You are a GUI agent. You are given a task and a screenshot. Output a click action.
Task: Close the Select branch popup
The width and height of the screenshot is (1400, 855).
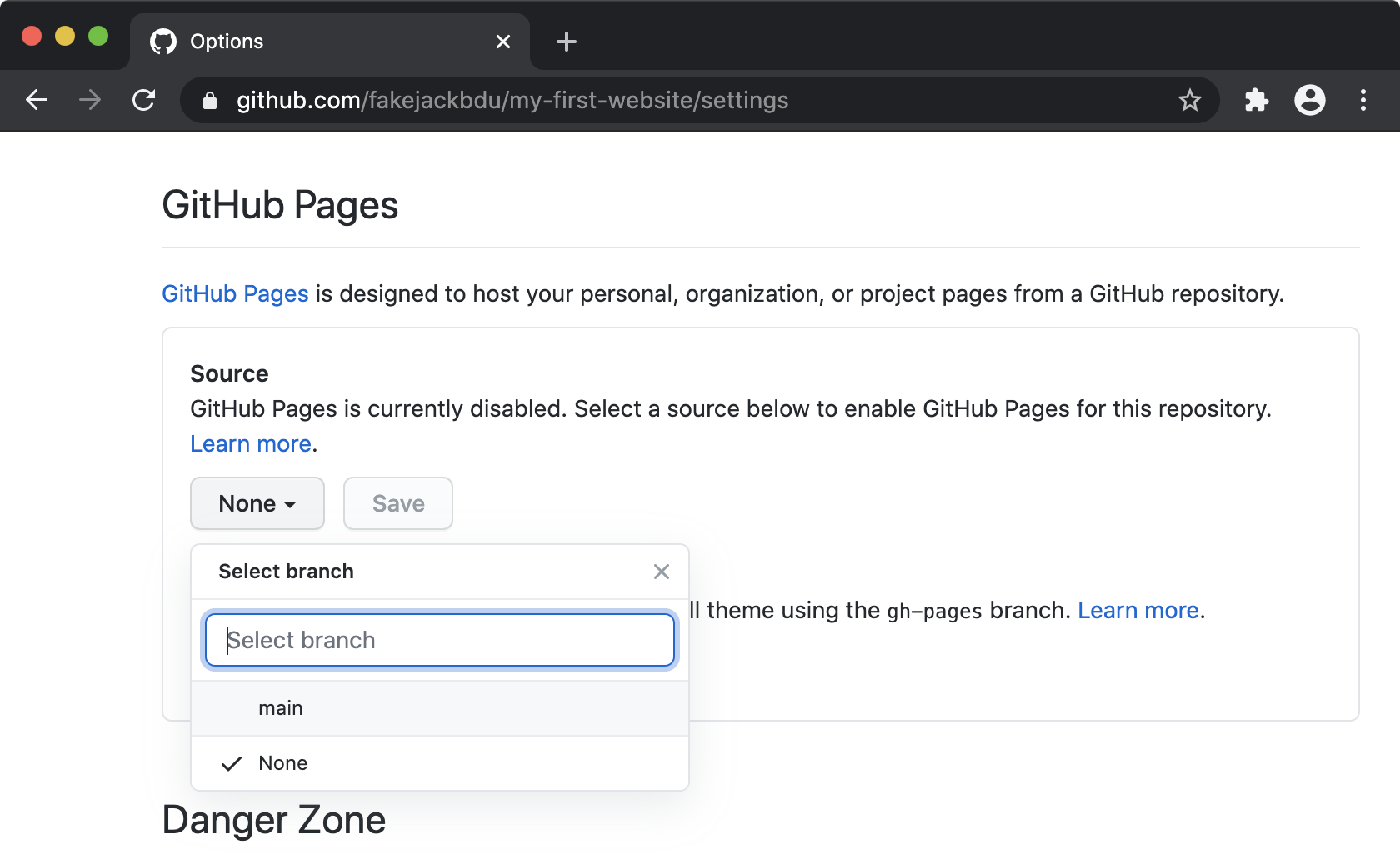pyautogui.click(x=662, y=572)
